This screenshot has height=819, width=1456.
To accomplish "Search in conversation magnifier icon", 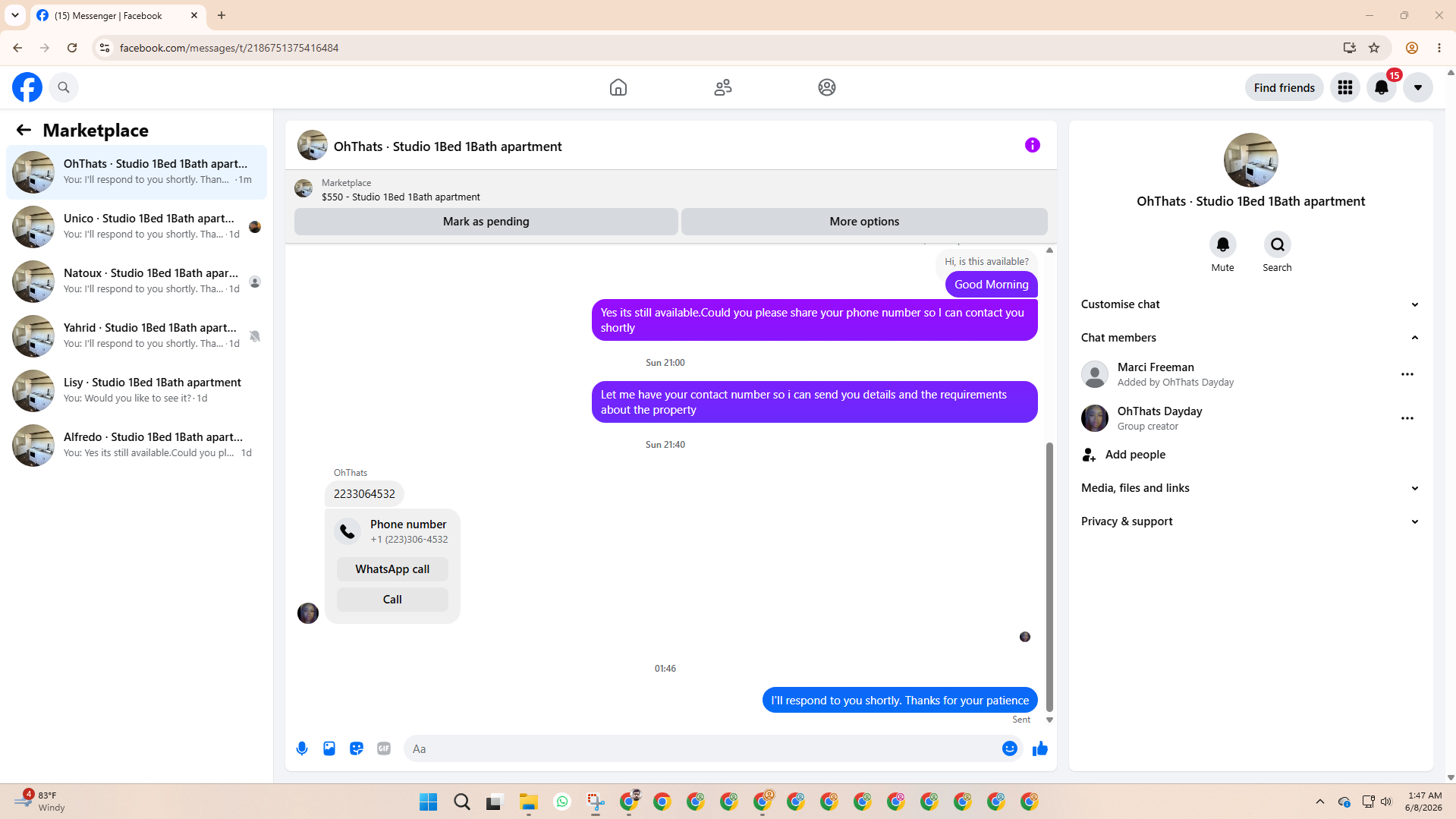I will pyautogui.click(x=1277, y=244).
